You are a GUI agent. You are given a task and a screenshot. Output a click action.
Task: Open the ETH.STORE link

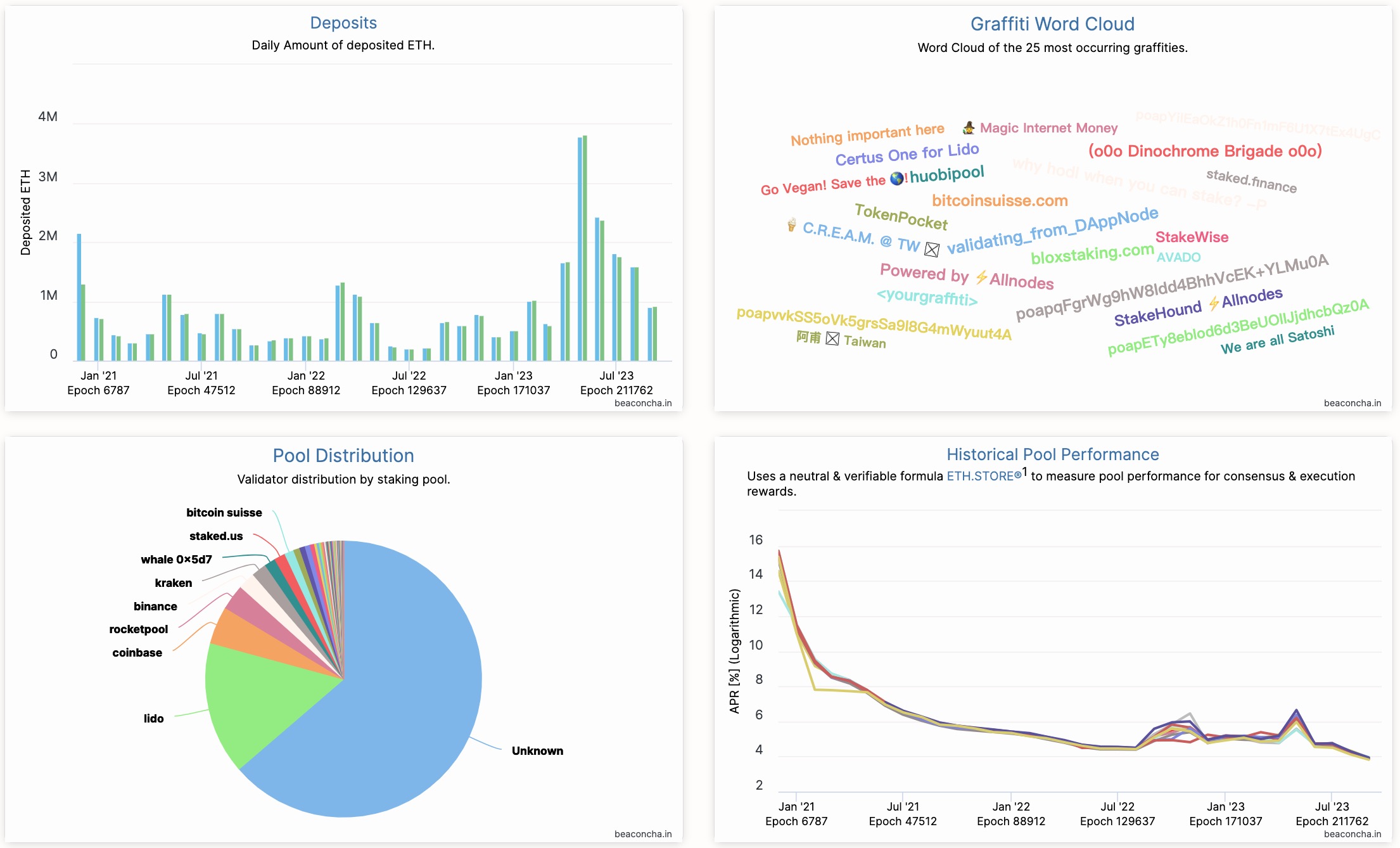tap(984, 476)
